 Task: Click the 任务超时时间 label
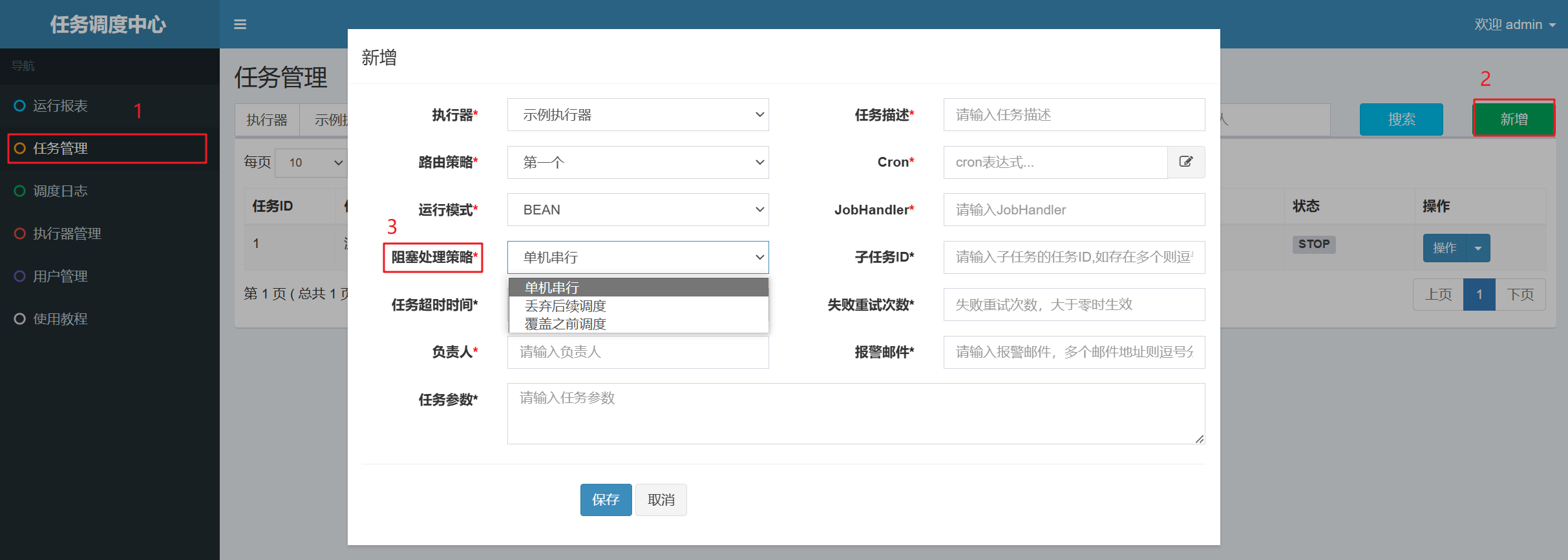434,305
